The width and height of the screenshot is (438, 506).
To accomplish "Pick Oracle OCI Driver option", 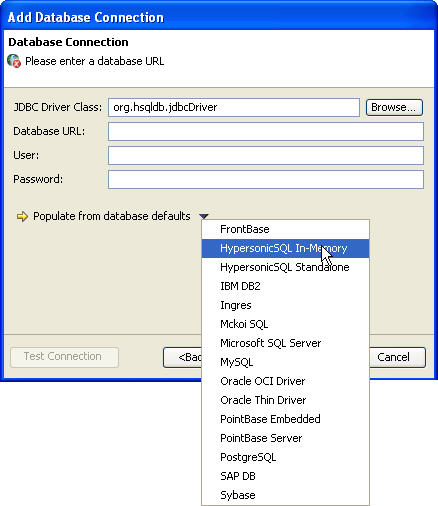I will 285,381.
